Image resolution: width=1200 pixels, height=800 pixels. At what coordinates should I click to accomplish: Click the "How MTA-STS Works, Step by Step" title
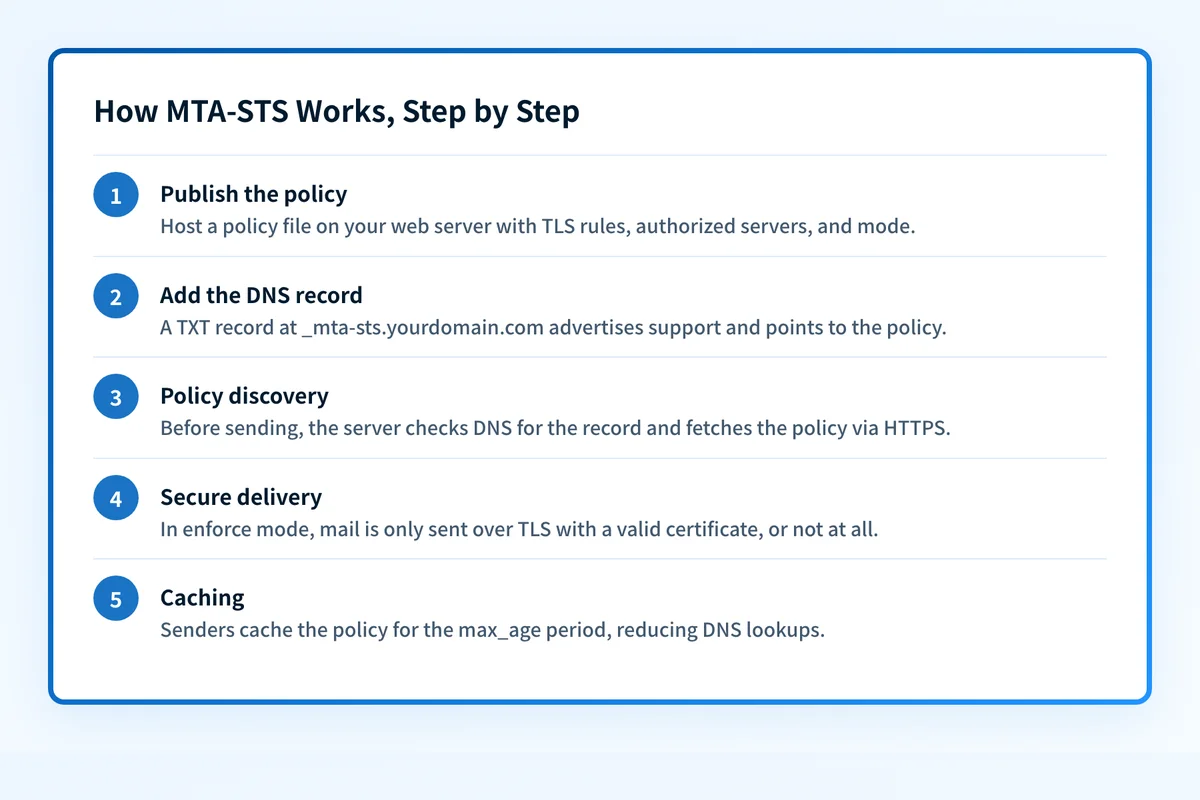click(x=336, y=111)
